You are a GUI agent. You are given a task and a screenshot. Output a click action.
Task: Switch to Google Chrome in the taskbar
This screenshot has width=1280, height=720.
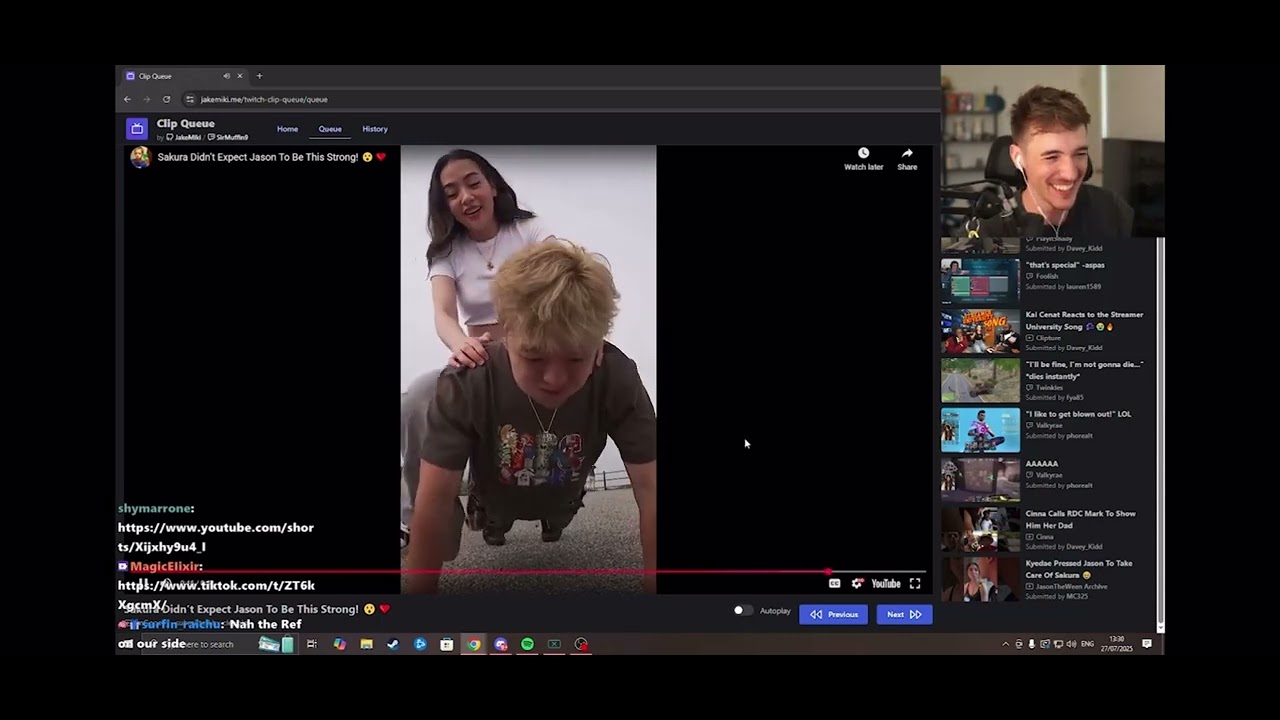pyautogui.click(x=474, y=644)
